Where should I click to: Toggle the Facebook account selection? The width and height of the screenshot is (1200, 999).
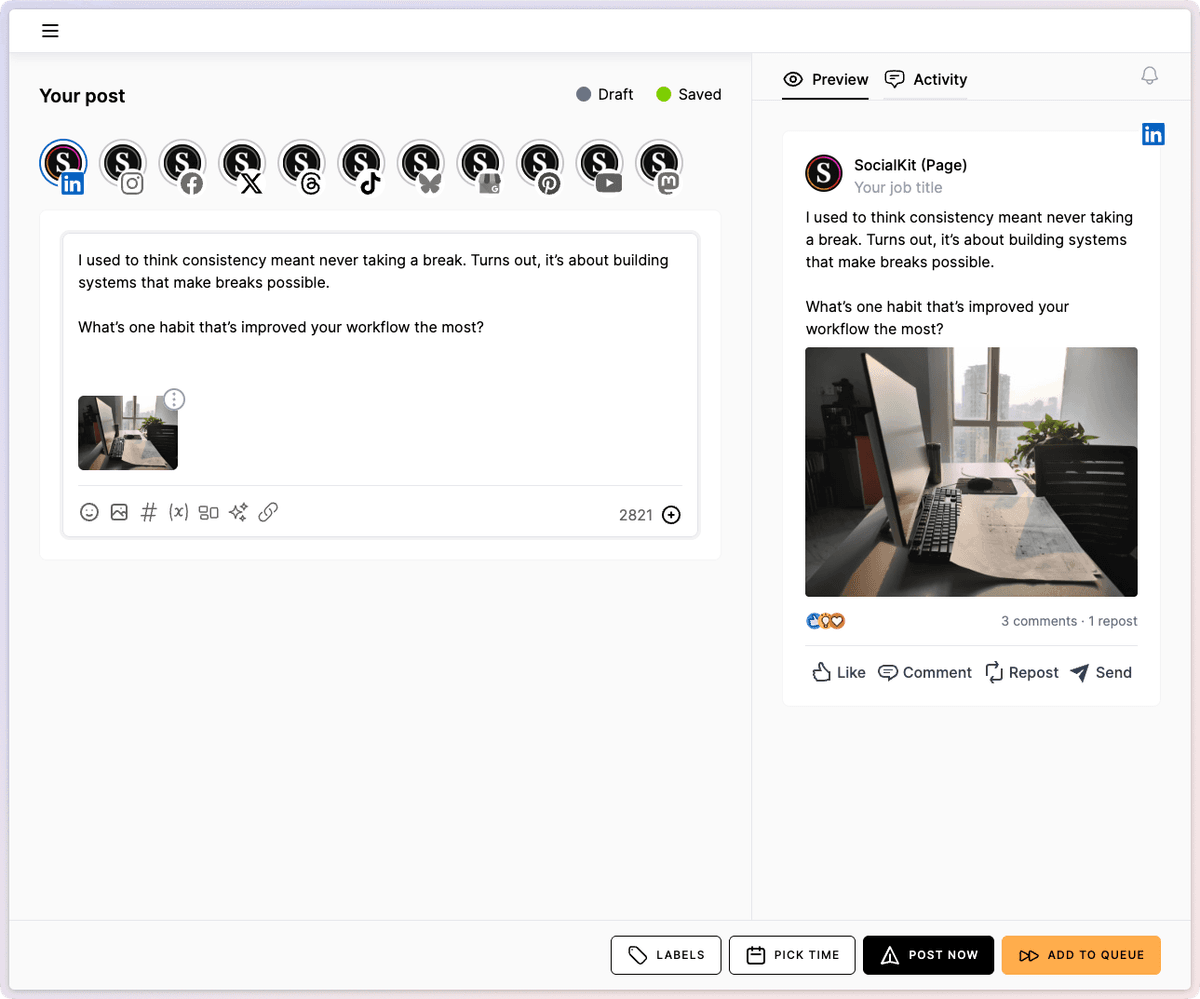click(x=183, y=165)
